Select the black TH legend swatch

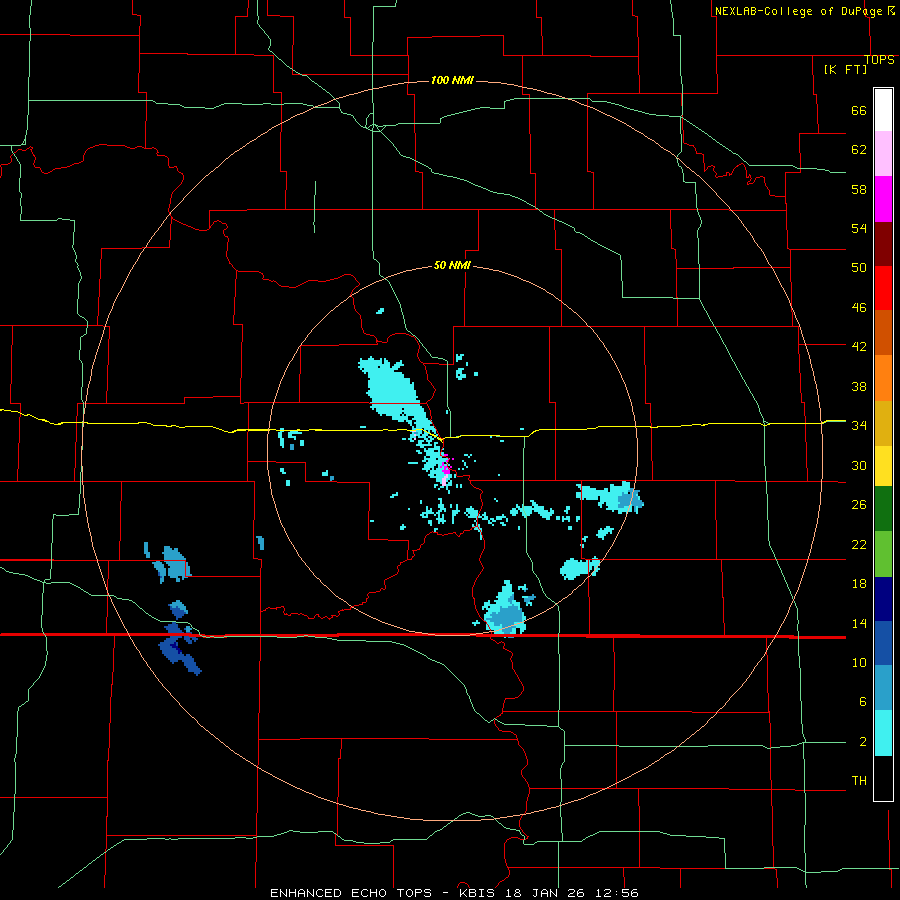point(883,778)
